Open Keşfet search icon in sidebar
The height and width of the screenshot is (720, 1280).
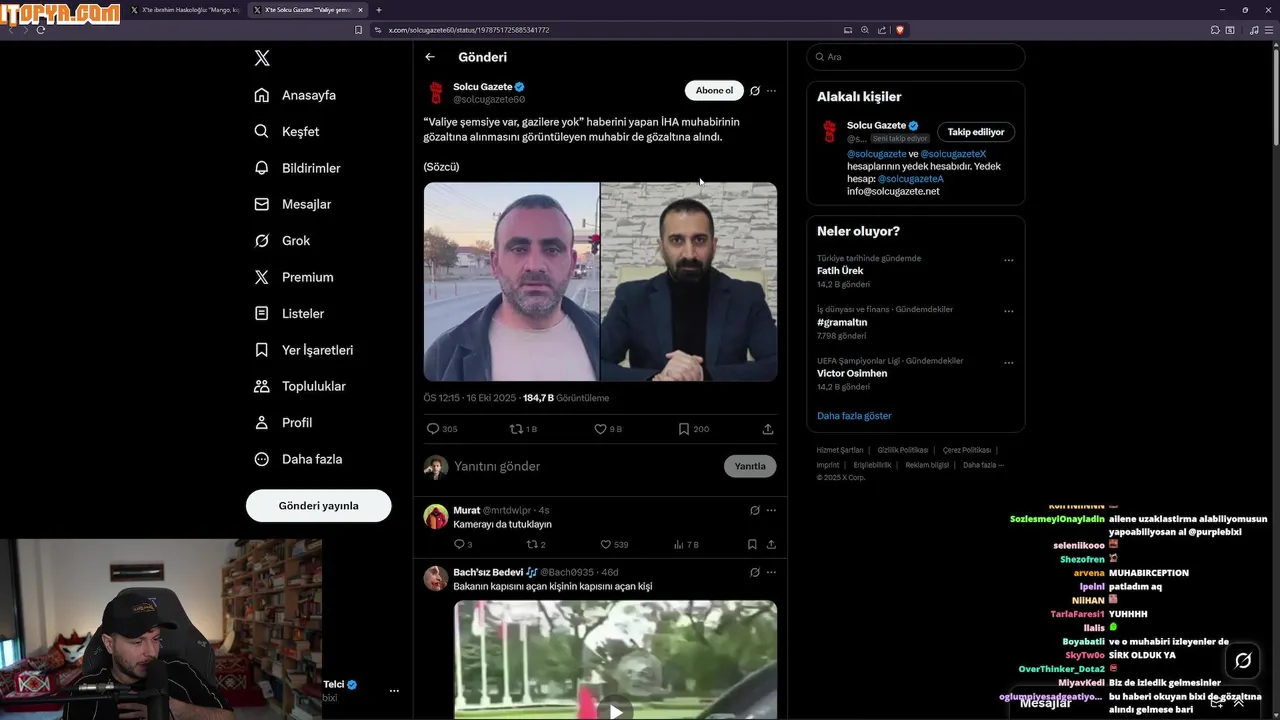click(262, 131)
